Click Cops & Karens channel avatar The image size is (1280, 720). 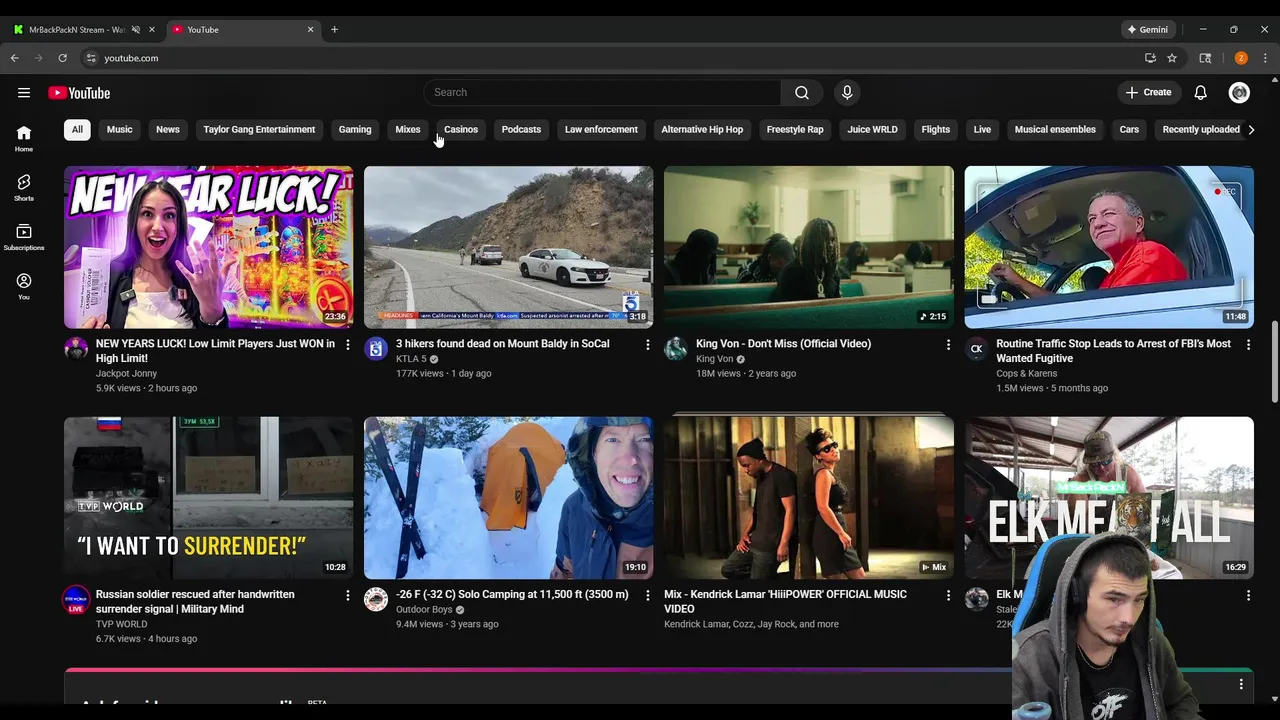coord(976,349)
